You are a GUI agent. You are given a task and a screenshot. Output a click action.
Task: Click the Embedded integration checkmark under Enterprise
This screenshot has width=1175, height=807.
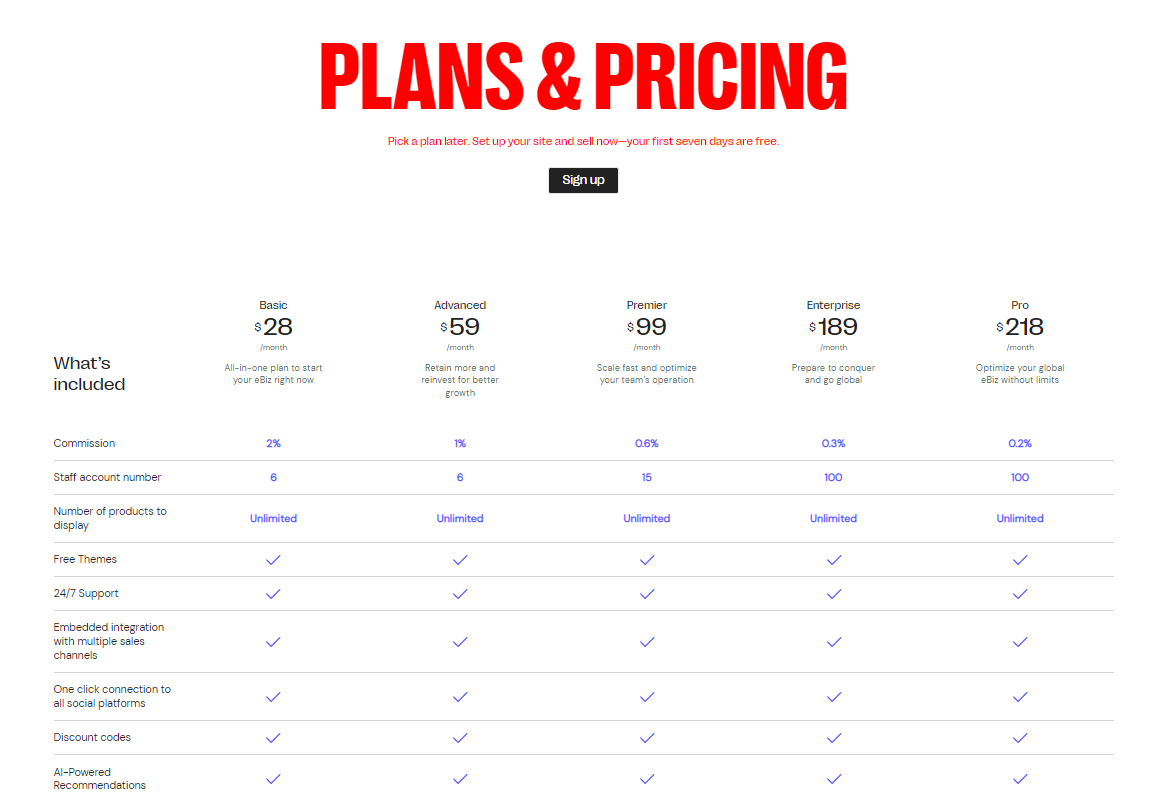tap(833, 641)
